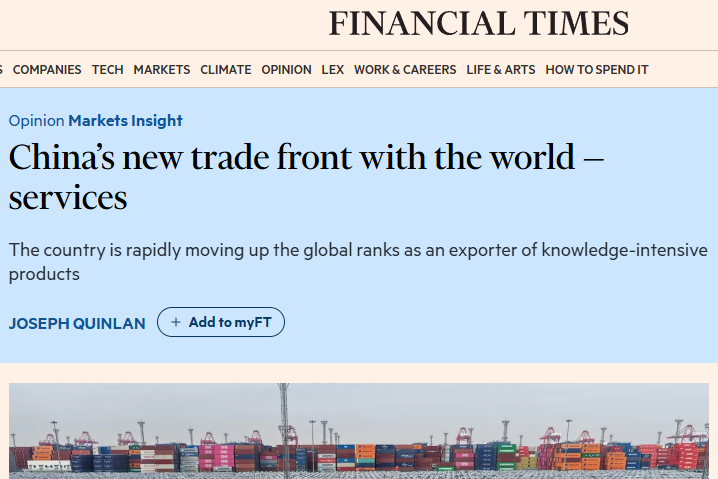Navigate to the Opinion section
Screen dimensions: 718x479
point(286,70)
